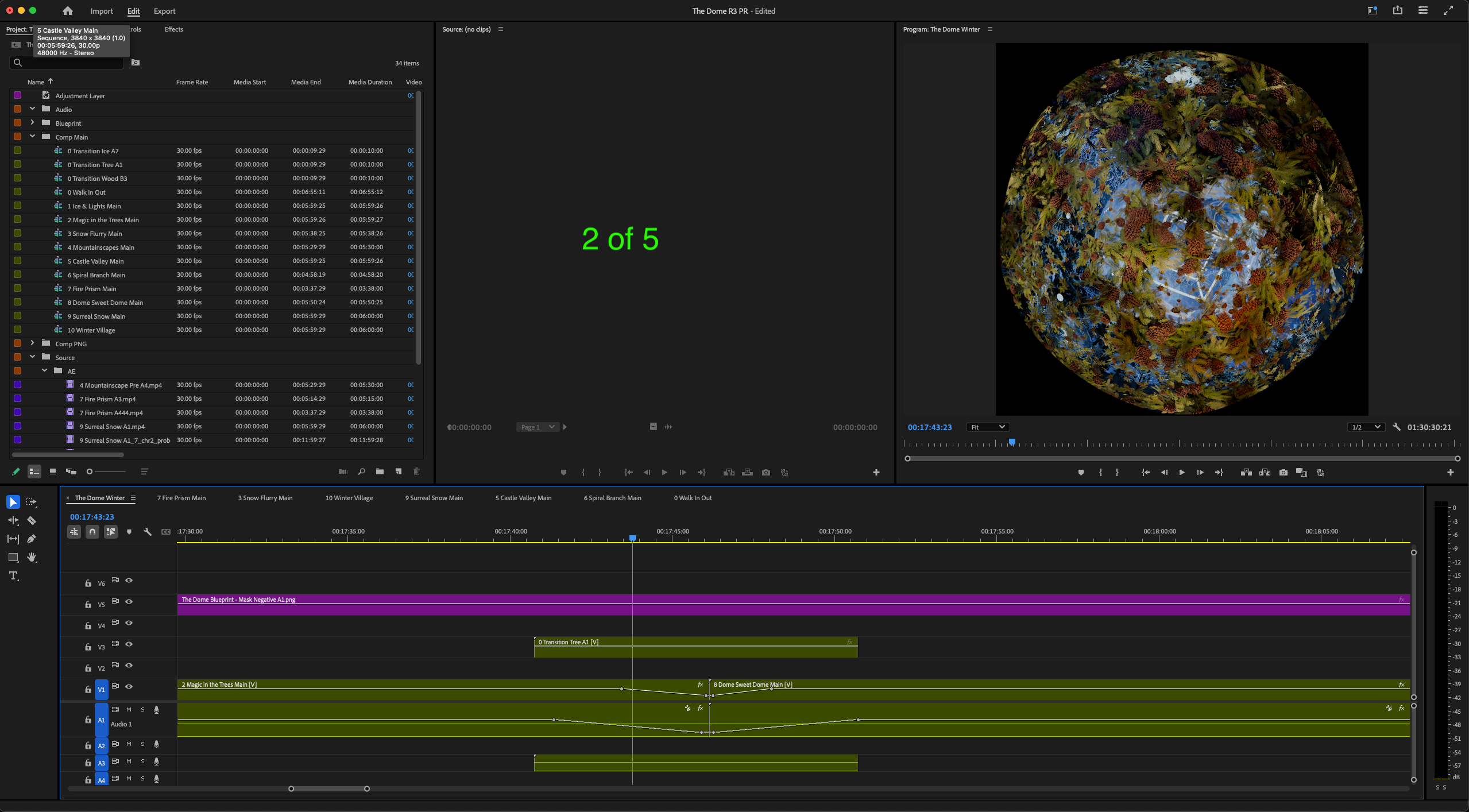1469x812 pixels.
Task: Click the Home icon
Action: click(68, 11)
